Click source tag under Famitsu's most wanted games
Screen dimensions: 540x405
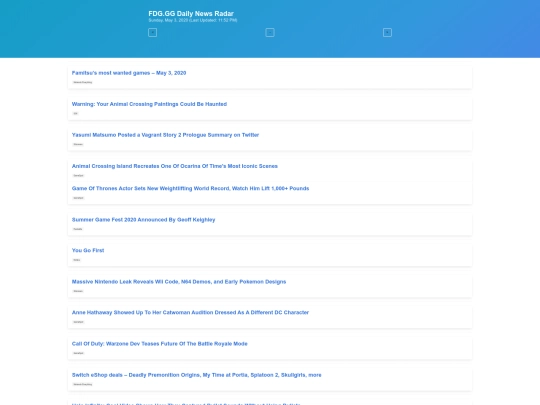pos(83,82)
